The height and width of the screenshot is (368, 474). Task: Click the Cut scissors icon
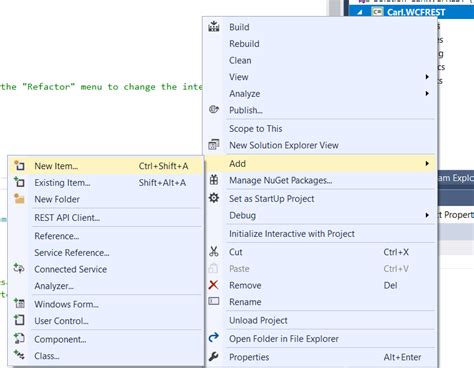coord(214,251)
